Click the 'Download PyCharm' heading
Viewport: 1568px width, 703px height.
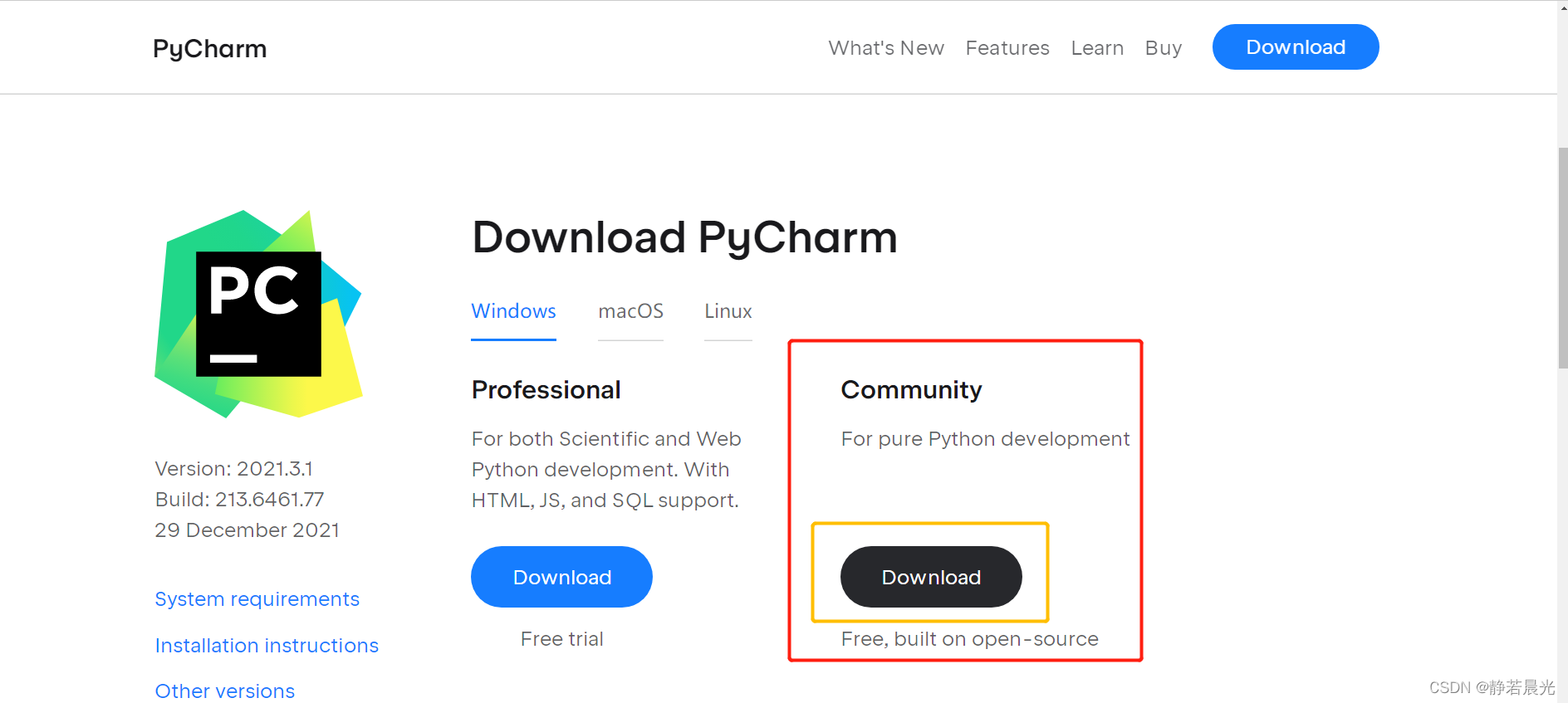684,237
